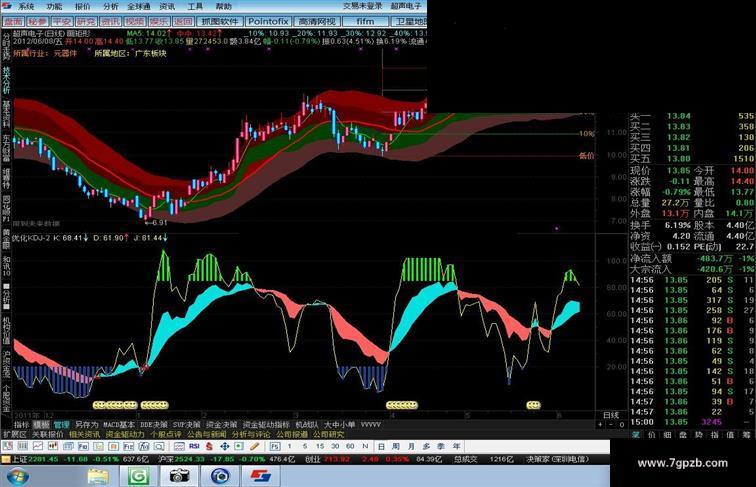Image resolution: width=756 pixels, height=487 pixels.
Task: Open the 工具 menu
Action: tap(195, 6)
